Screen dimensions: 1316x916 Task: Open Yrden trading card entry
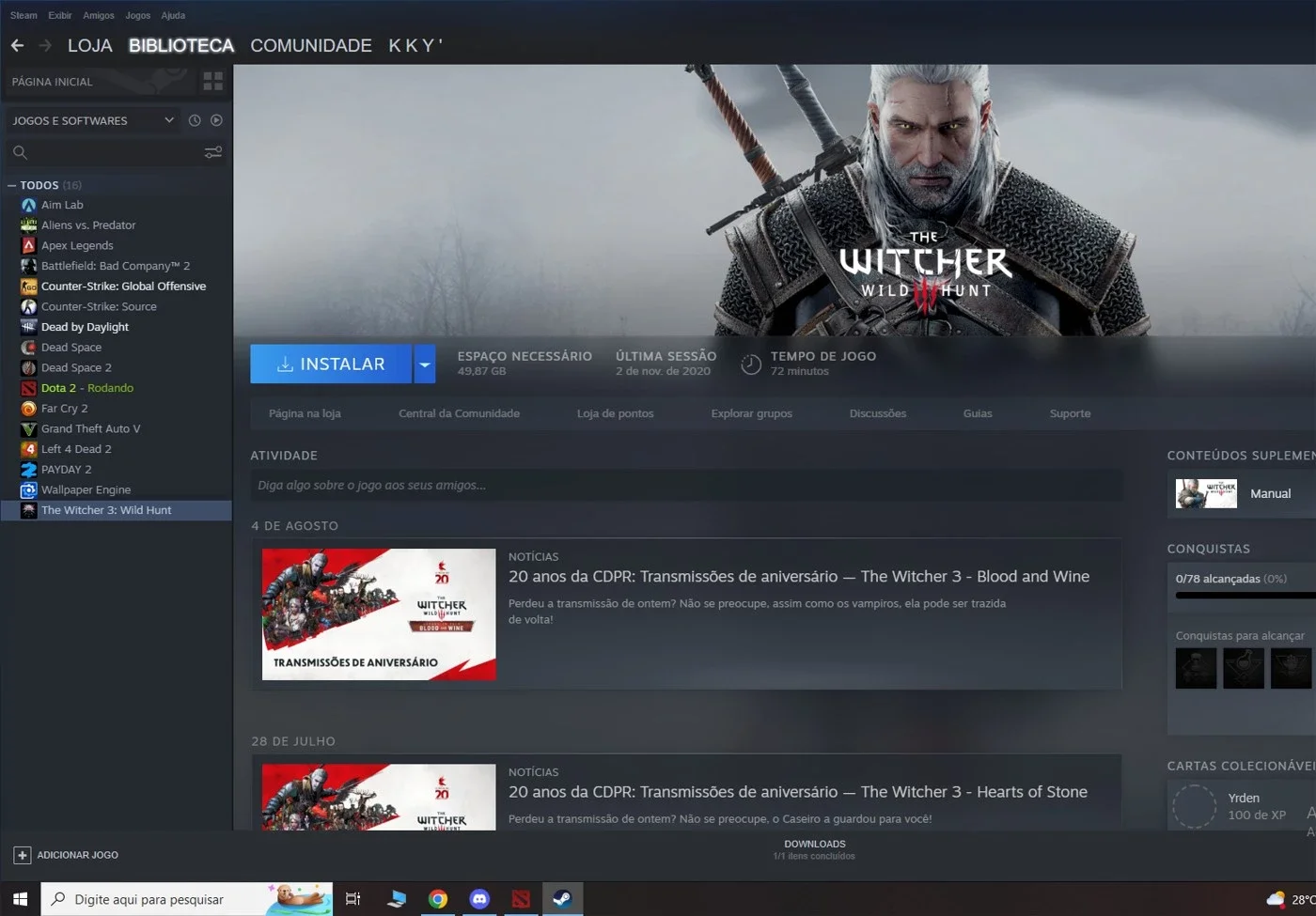click(x=1243, y=806)
